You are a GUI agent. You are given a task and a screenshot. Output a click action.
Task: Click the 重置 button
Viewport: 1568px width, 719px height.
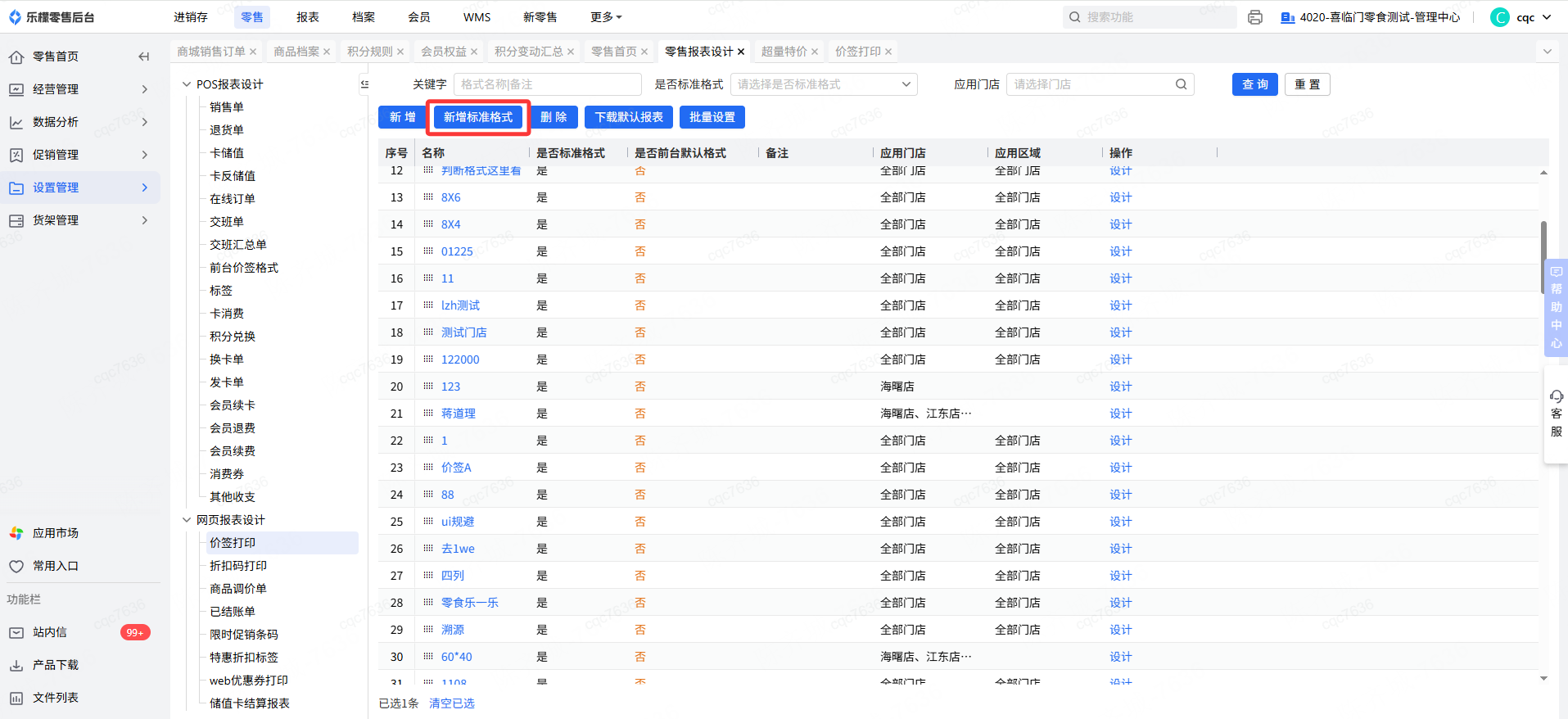pos(1308,84)
